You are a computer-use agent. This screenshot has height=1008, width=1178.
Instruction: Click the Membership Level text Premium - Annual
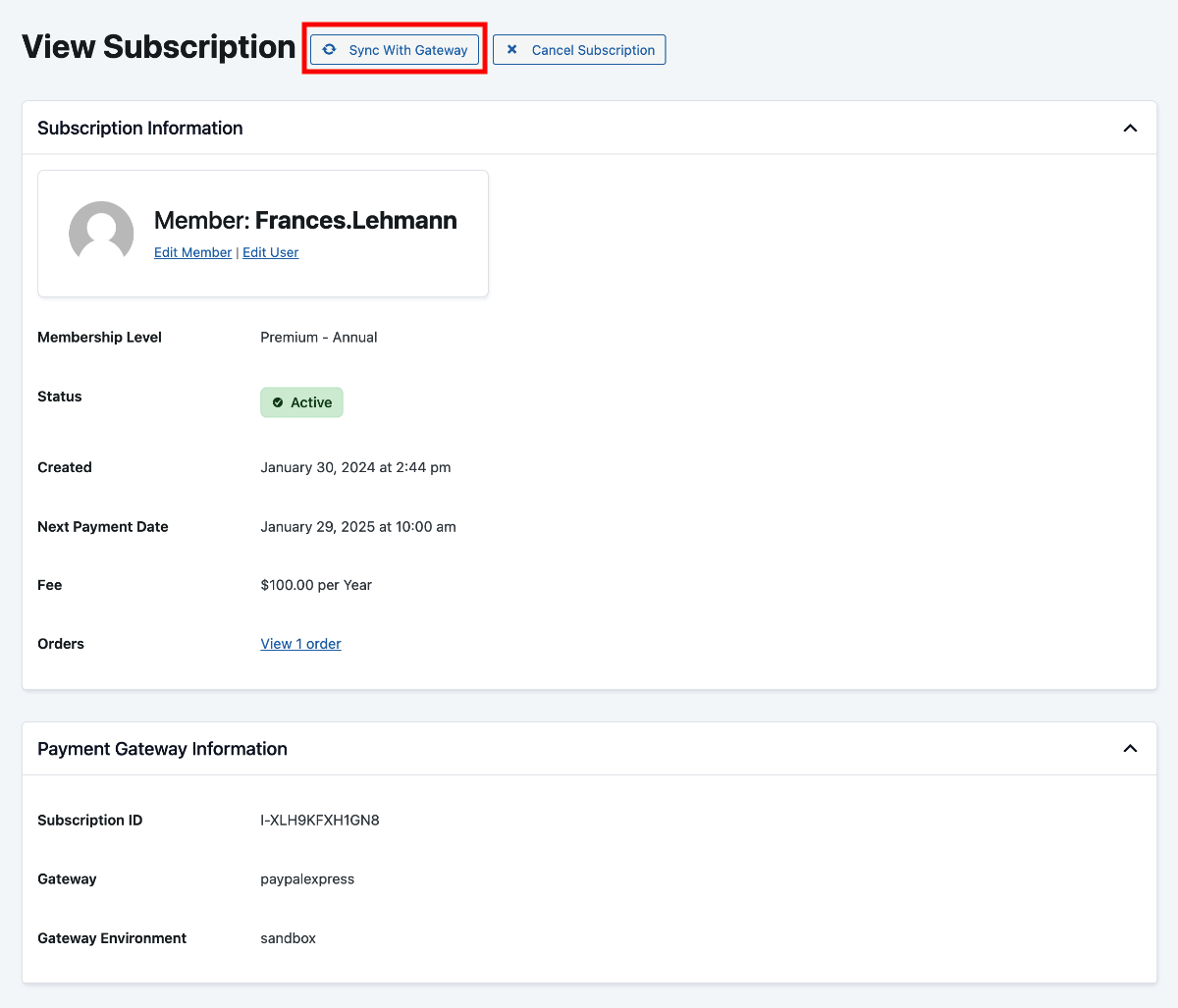pyautogui.click(x=318, y=337)
